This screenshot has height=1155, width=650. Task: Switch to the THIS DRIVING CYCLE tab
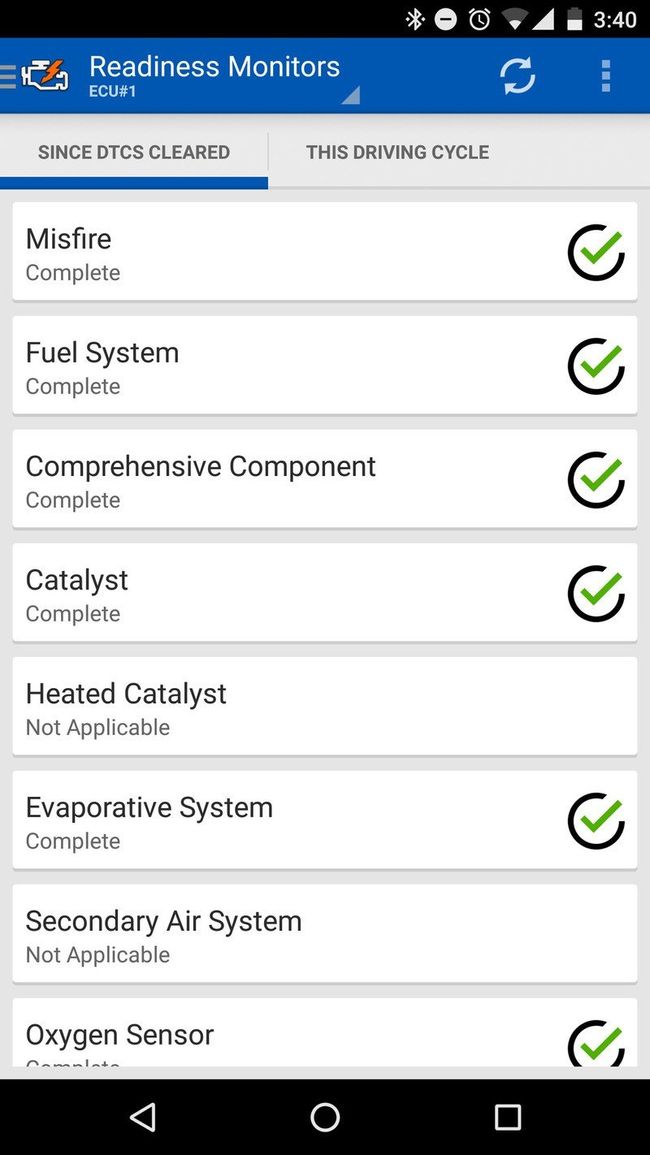397,152
